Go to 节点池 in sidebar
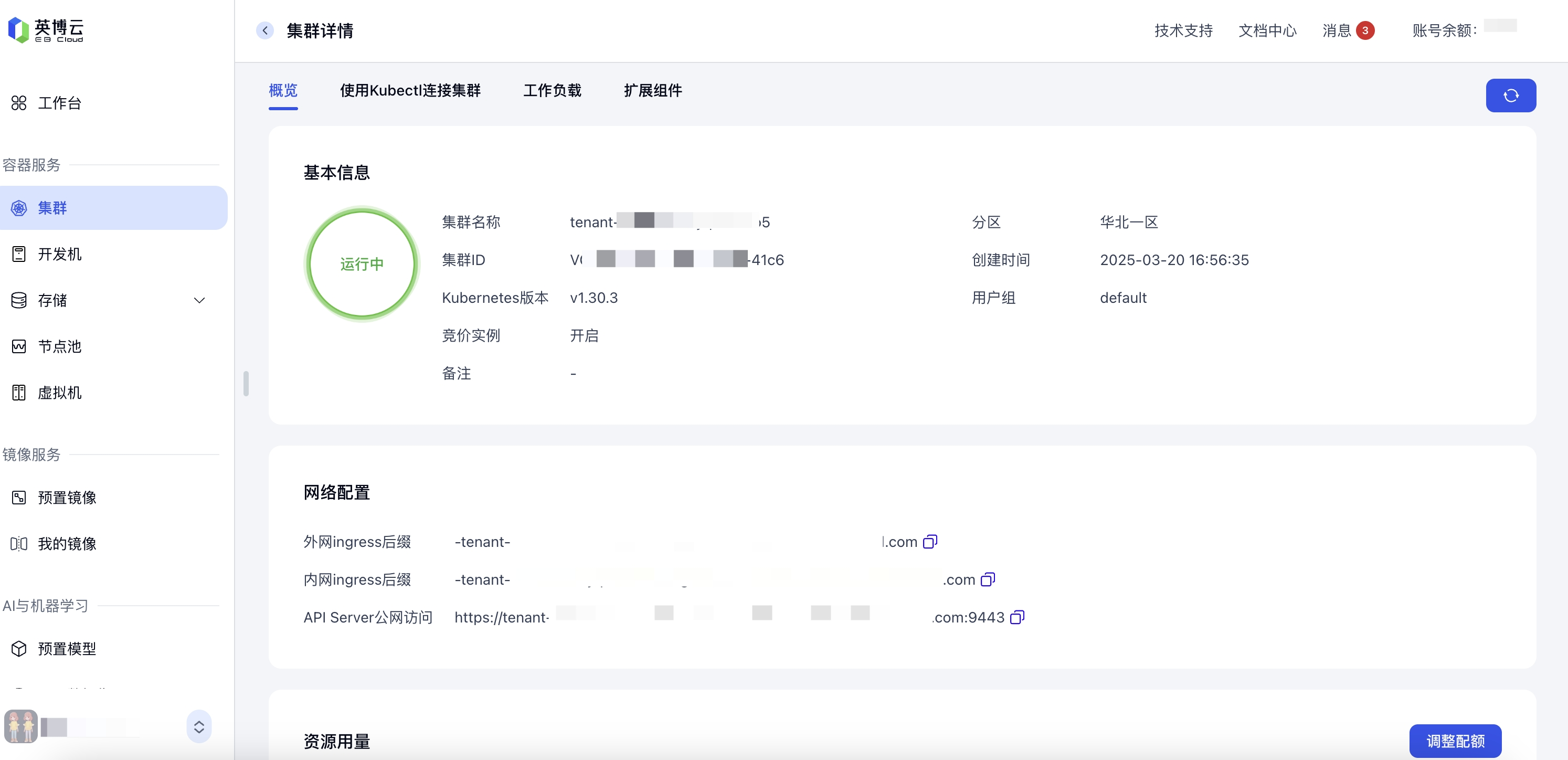The image size is (1568, 760). [59, 346]
